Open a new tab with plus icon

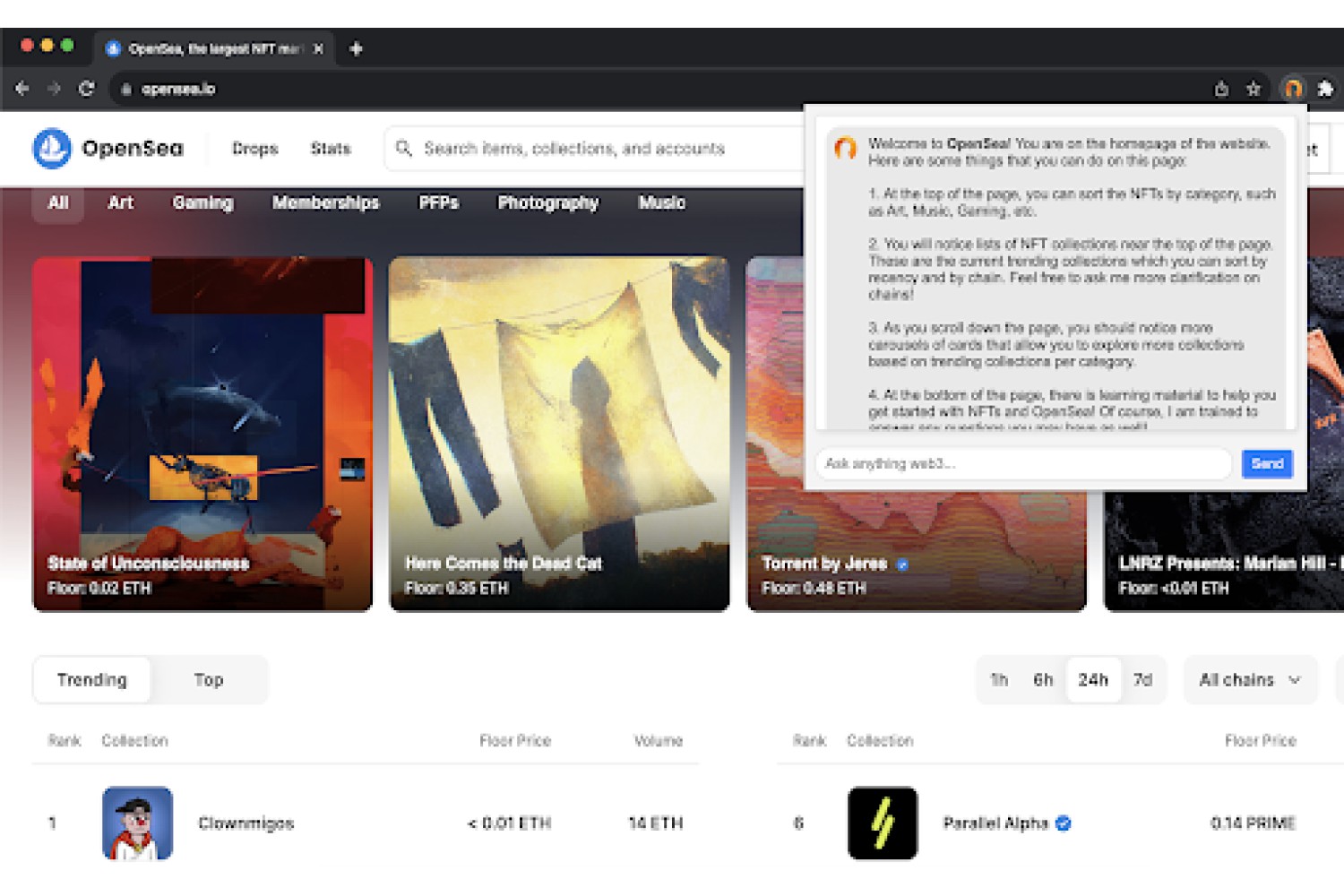[x=356, y=48]
